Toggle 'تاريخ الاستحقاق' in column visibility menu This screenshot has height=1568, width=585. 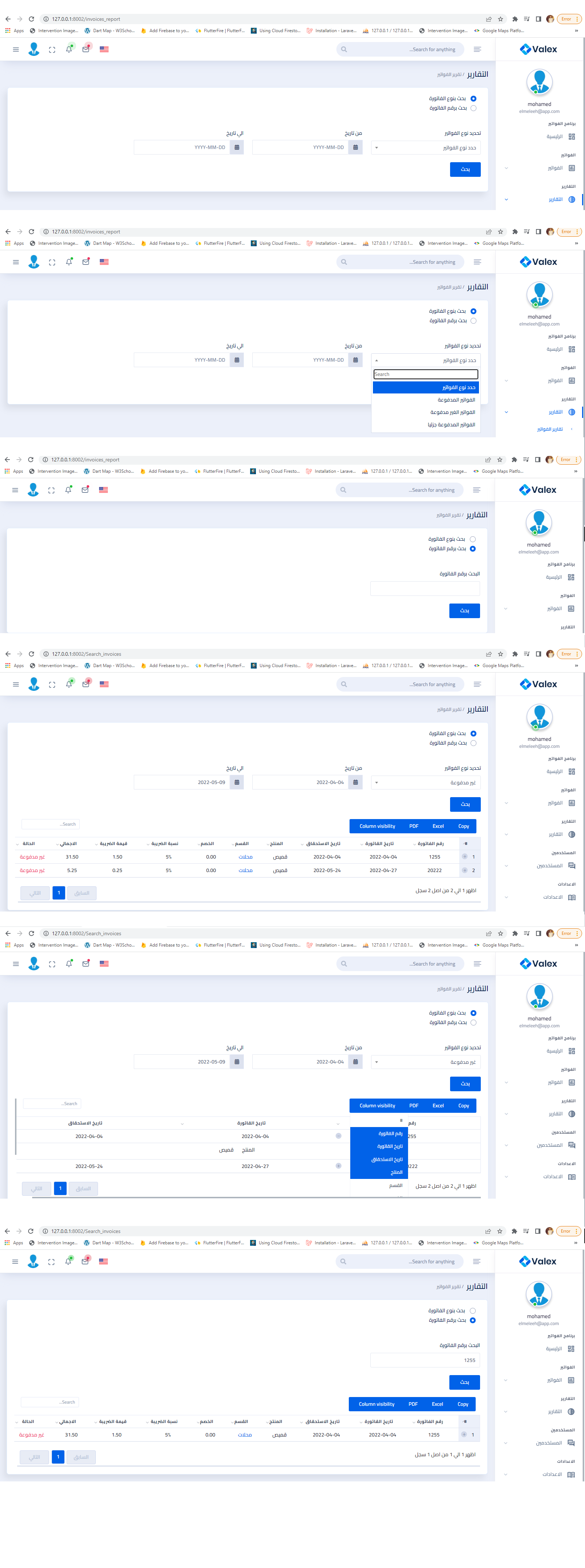tap(379, 1159)
